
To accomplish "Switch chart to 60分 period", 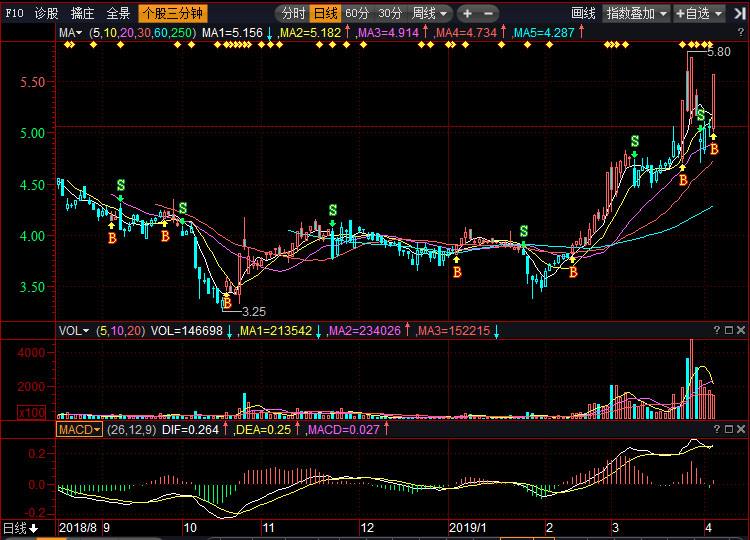I will [357, 13].
